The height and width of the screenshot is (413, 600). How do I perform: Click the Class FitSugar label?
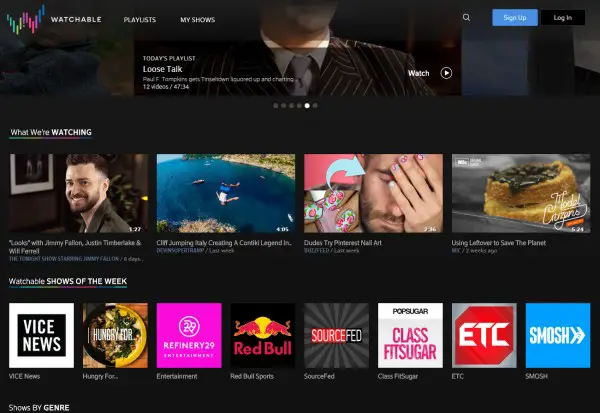click(x=398, y=376)
